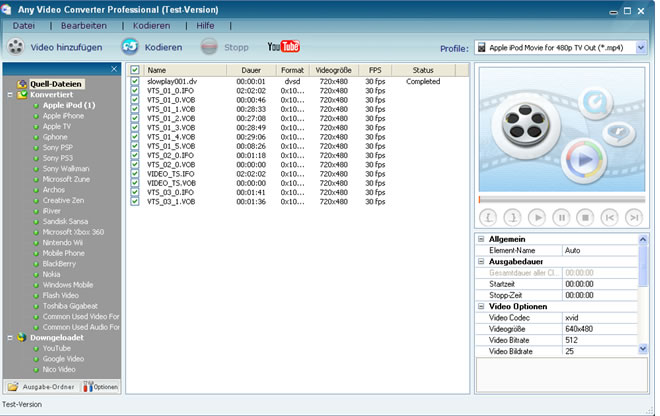Sort files by Dauer column header
Image resolution: width=660 pixels, height=416 pixels.
point(251,70)
